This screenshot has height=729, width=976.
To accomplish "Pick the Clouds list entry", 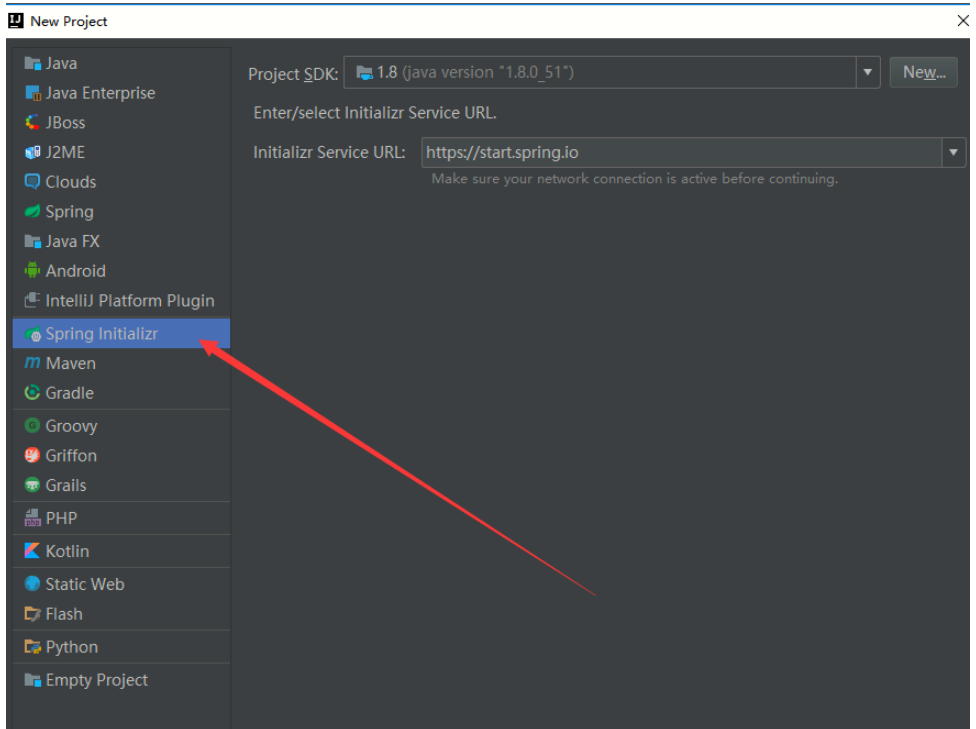I will pyautogui.click(x=71, y=182).
